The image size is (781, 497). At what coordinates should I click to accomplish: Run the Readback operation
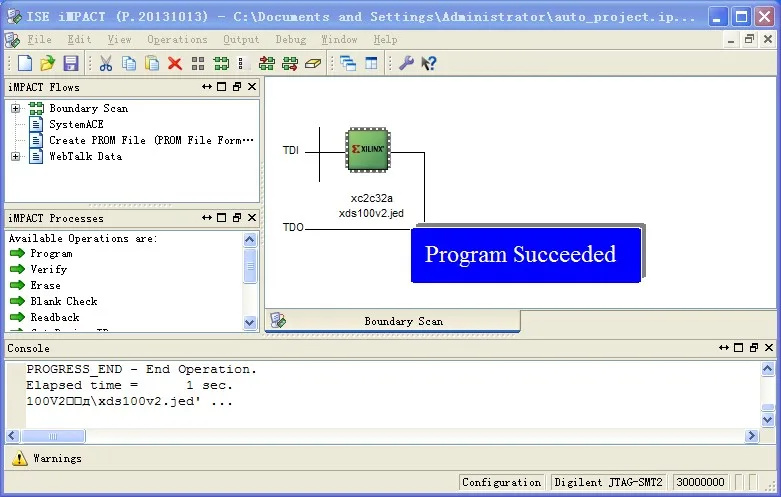[55, 317]
